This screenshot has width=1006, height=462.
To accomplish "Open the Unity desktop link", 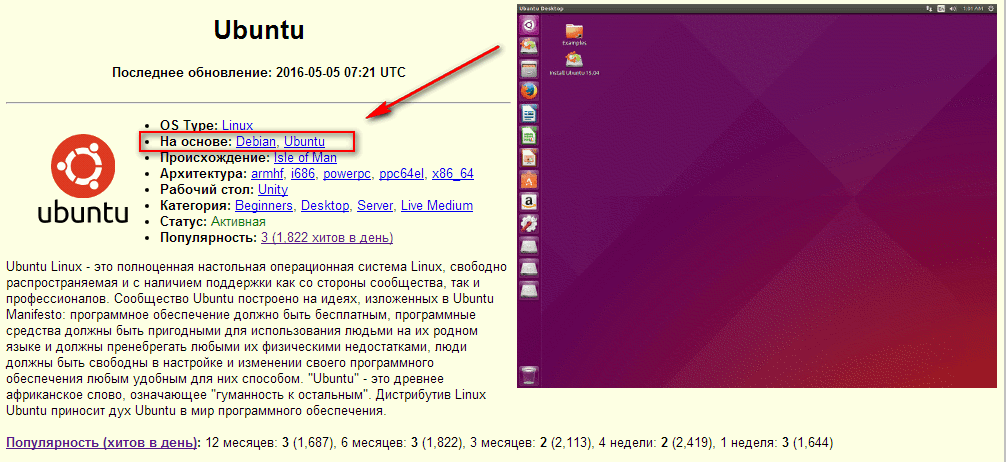I will [272, 190].
